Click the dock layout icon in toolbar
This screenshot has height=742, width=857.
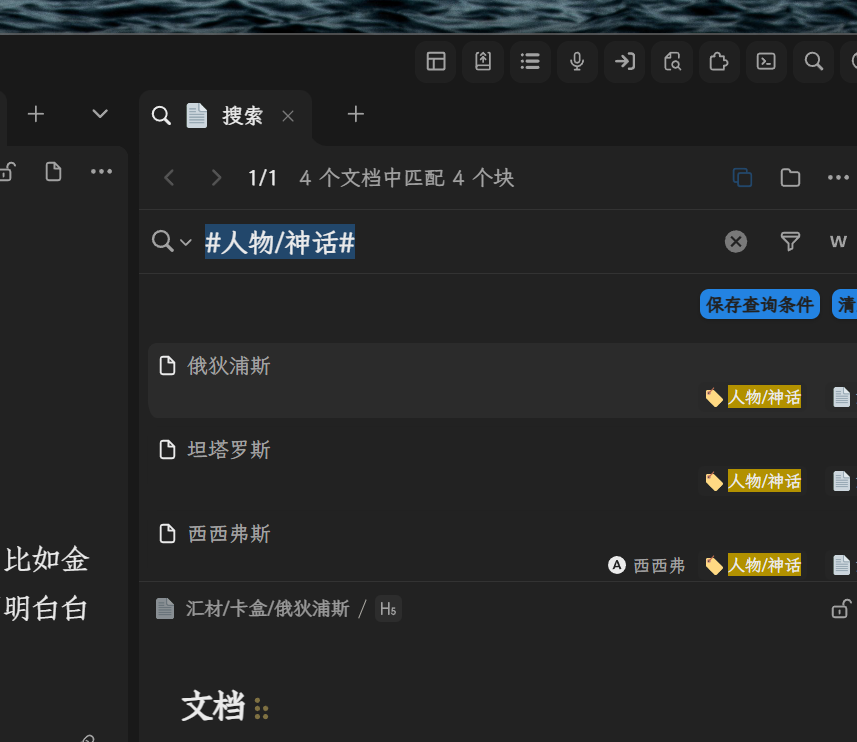tap(435, 61)
